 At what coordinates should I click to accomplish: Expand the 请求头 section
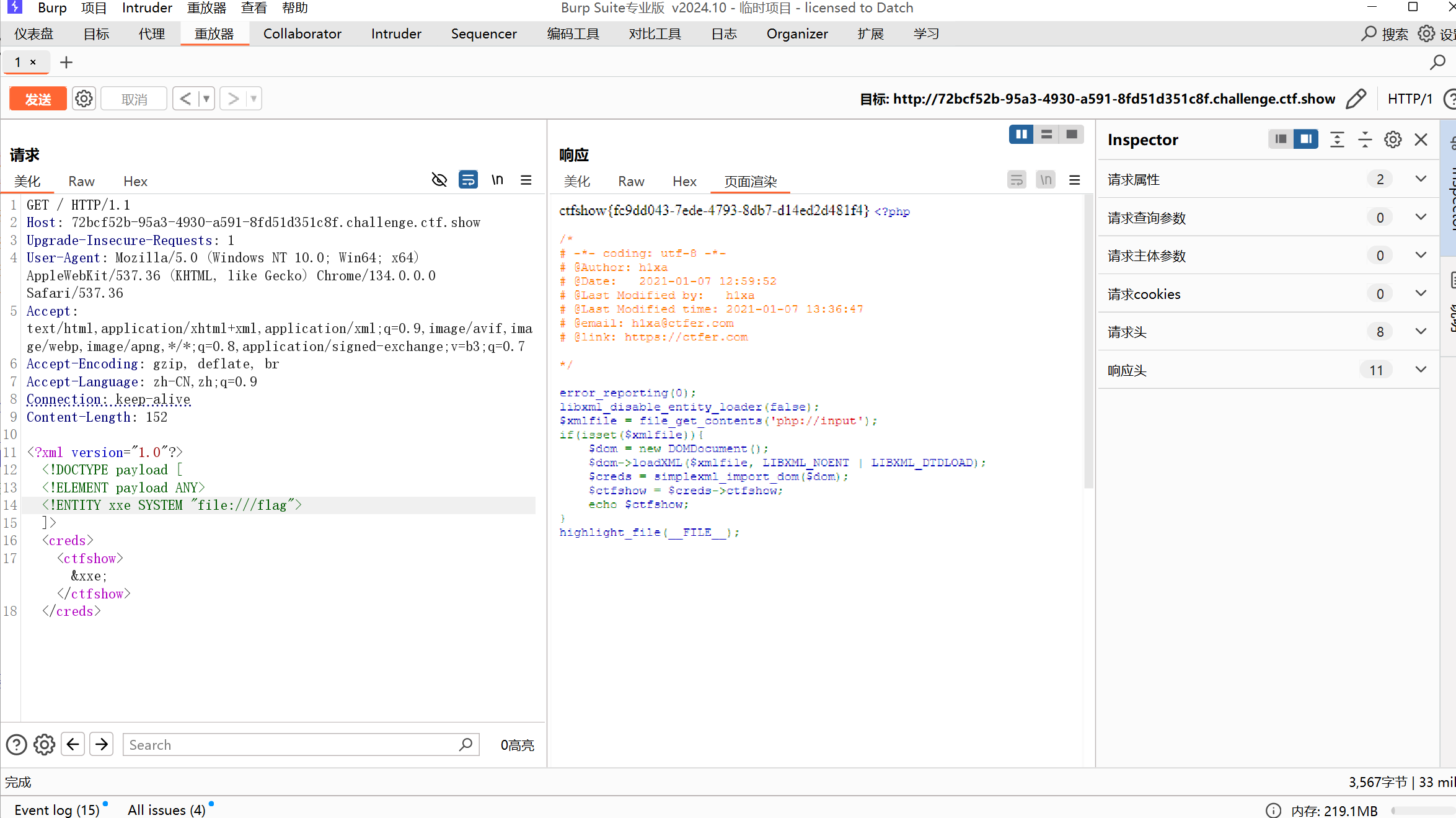click(x=1421, y=332)
